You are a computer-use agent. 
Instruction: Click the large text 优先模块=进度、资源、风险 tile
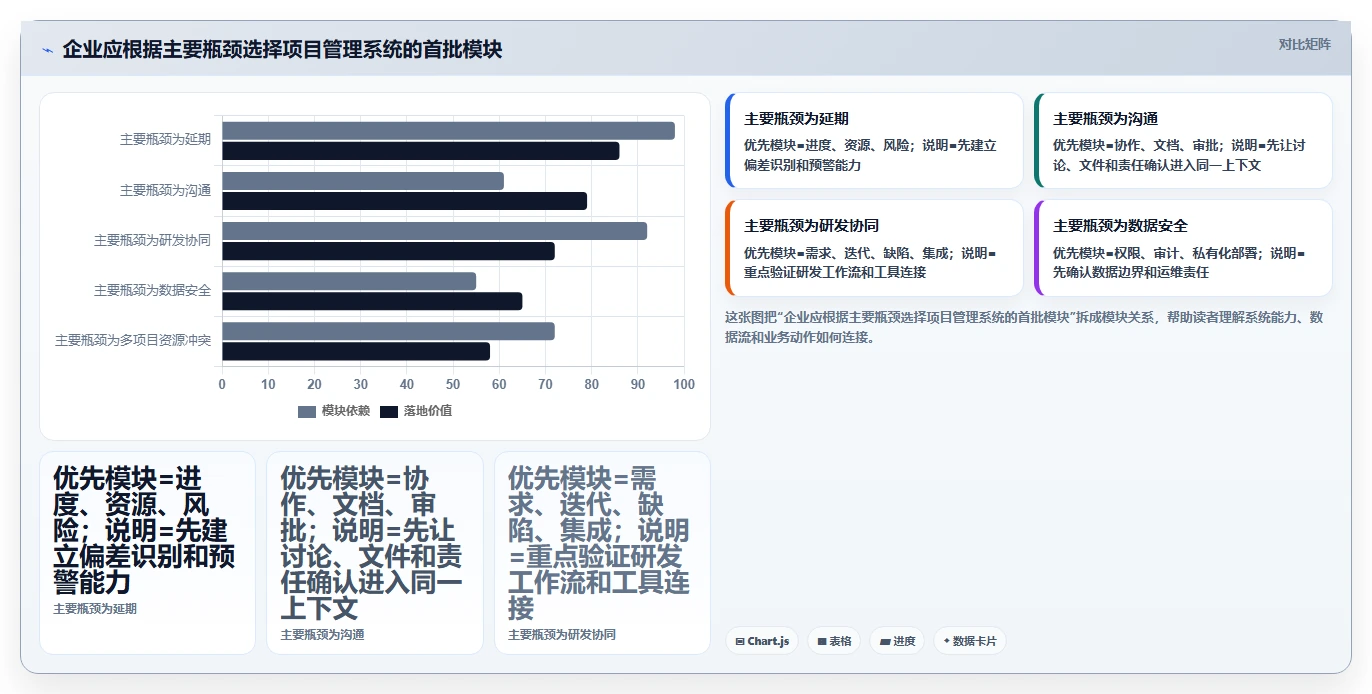click(x=144, y=530)
